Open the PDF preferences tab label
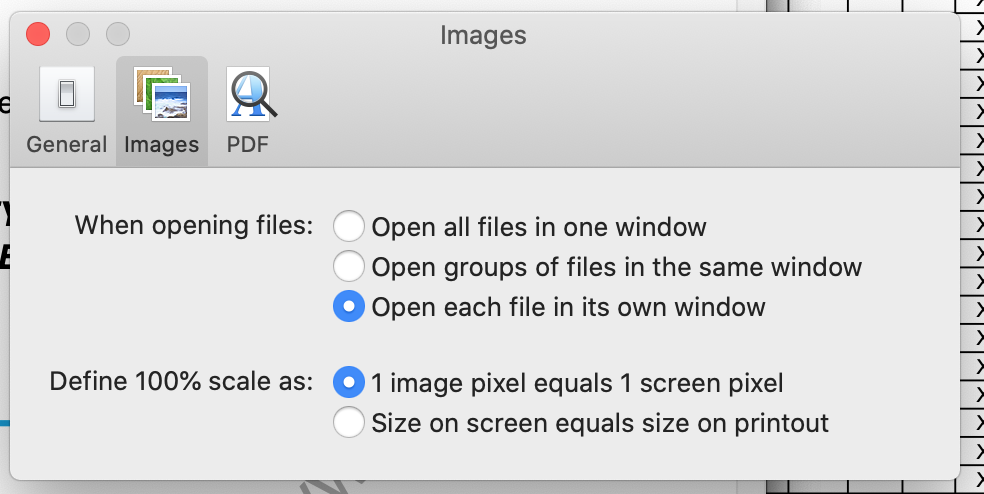The image size is (984, 494). click(248, 144)
